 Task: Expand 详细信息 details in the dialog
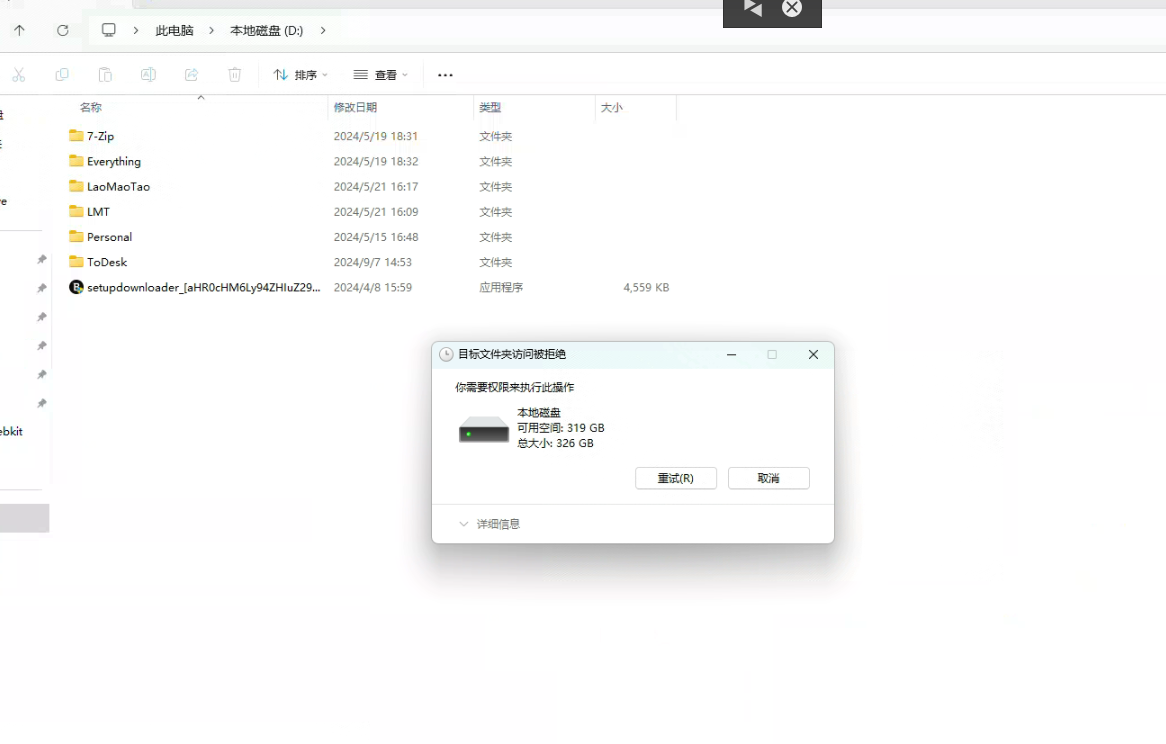pyautogui.click(x=489, y=524)
